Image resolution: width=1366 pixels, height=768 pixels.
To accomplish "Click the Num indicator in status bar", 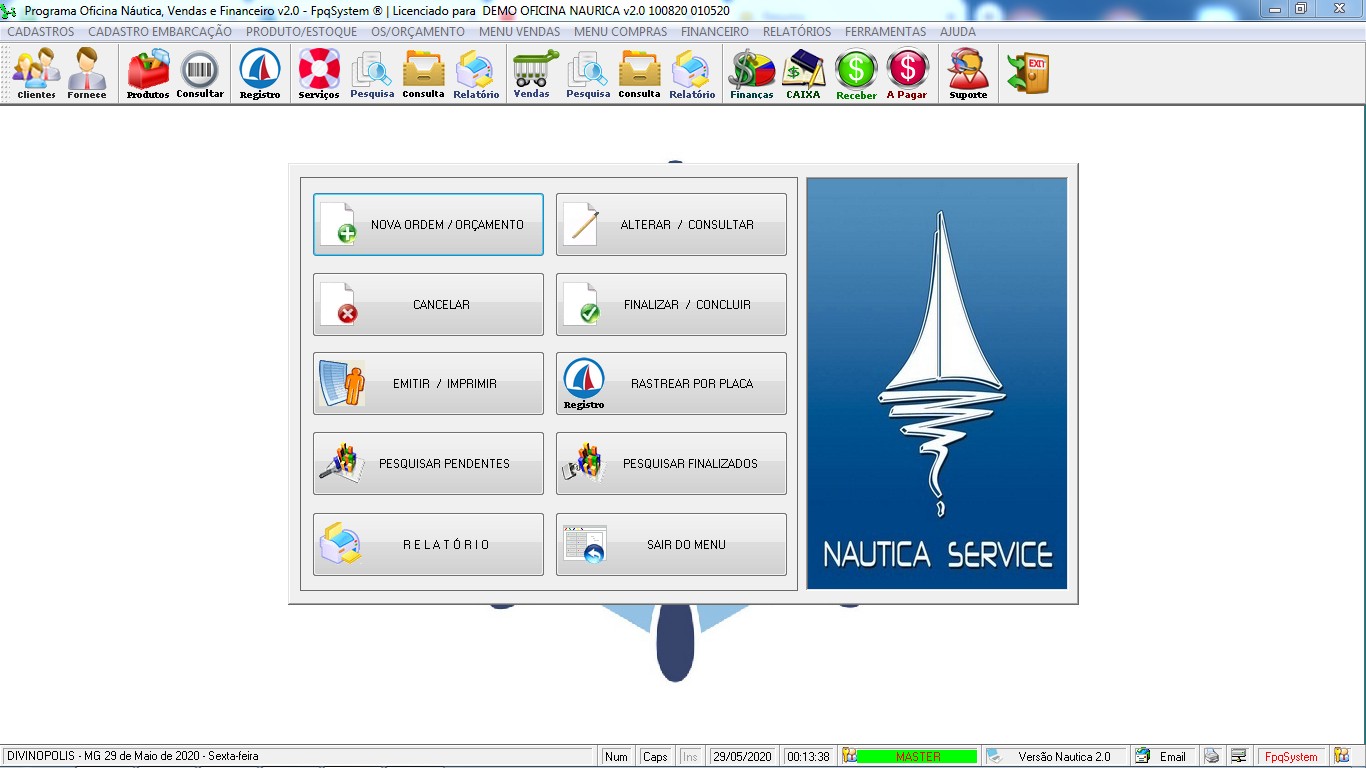I will tap(616, 757).
